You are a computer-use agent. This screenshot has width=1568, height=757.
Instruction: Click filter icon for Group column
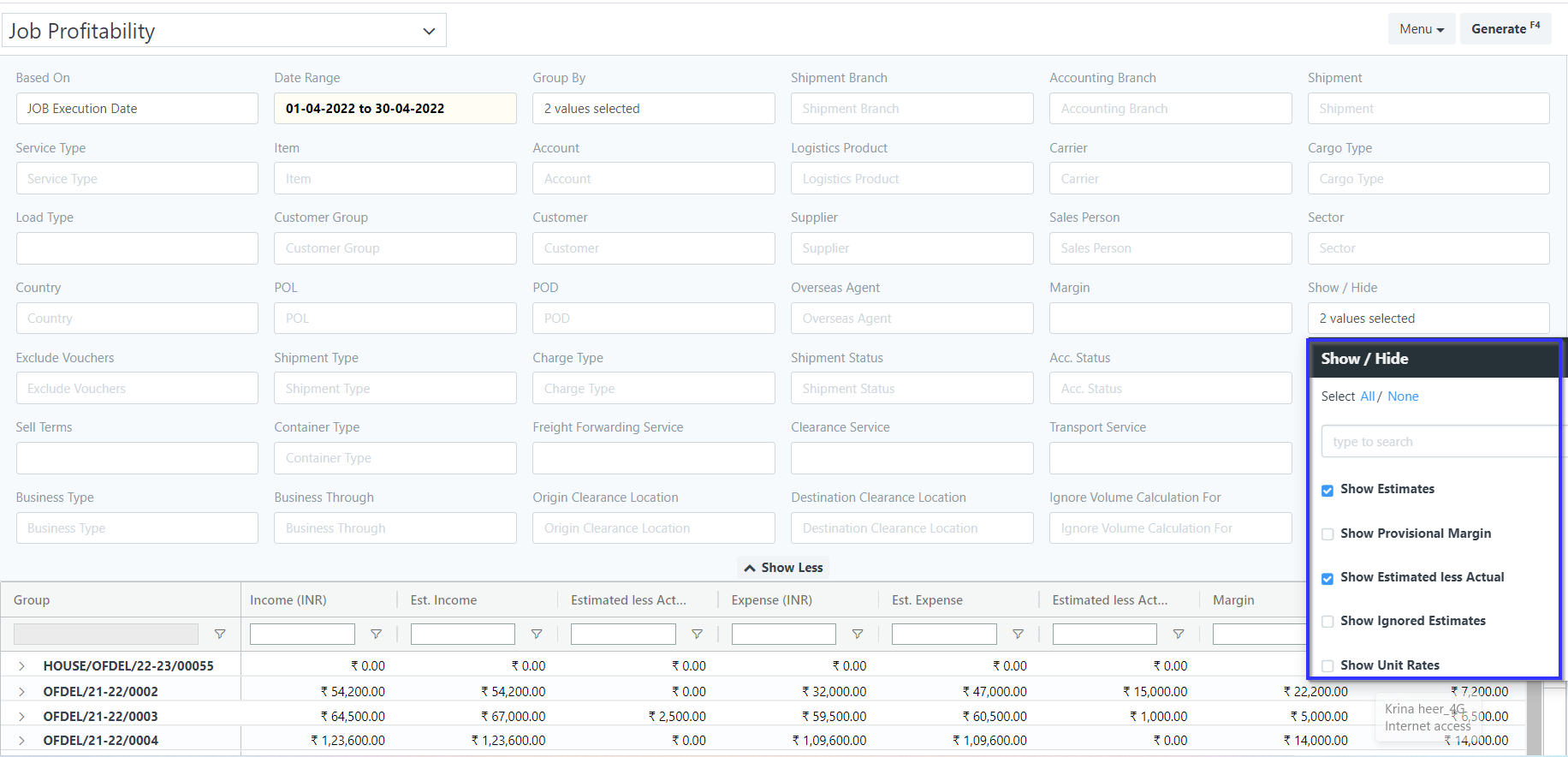[x=220, y=635]
